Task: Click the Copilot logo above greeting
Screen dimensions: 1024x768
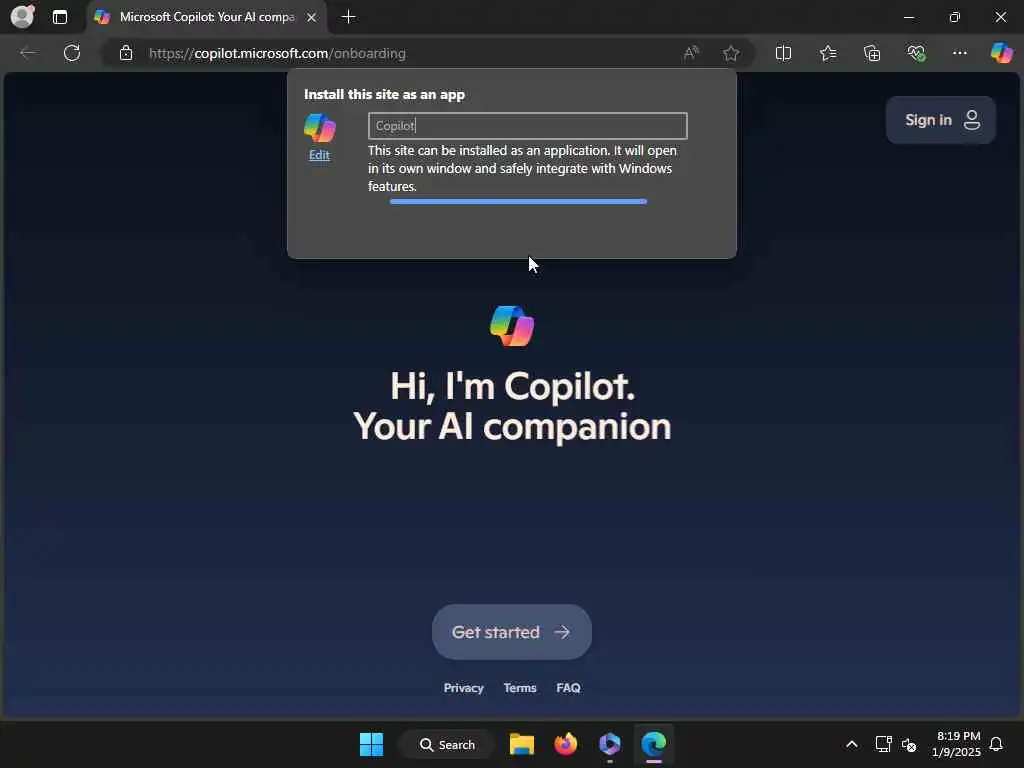Action: point(512,326)
